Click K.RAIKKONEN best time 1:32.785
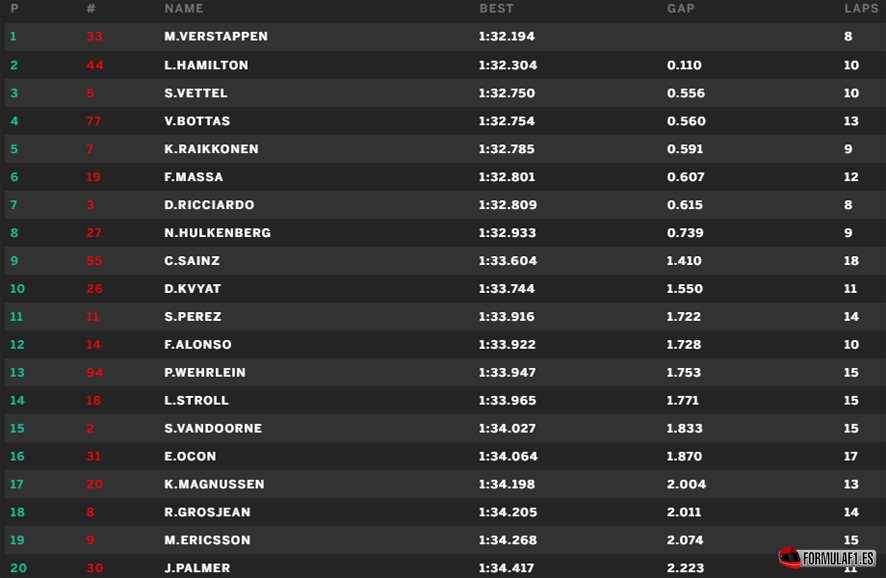This screenshot has width=886, height=578. pyautogui.click(x=506, y=149)
